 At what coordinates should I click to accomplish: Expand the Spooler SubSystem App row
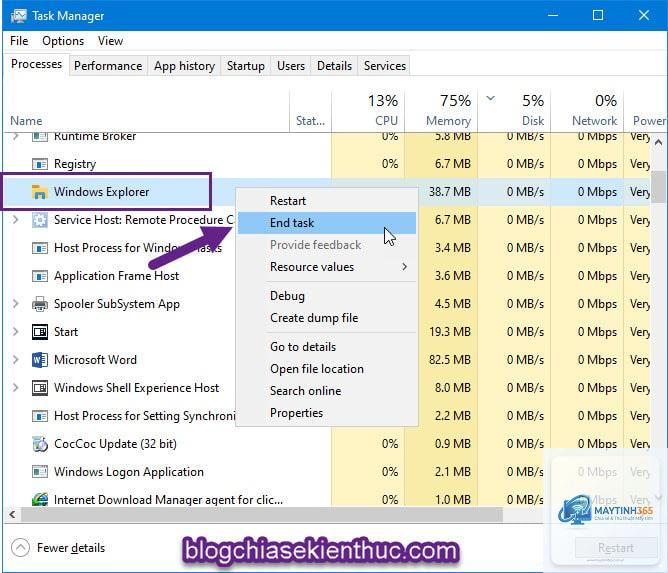point(16,304)
